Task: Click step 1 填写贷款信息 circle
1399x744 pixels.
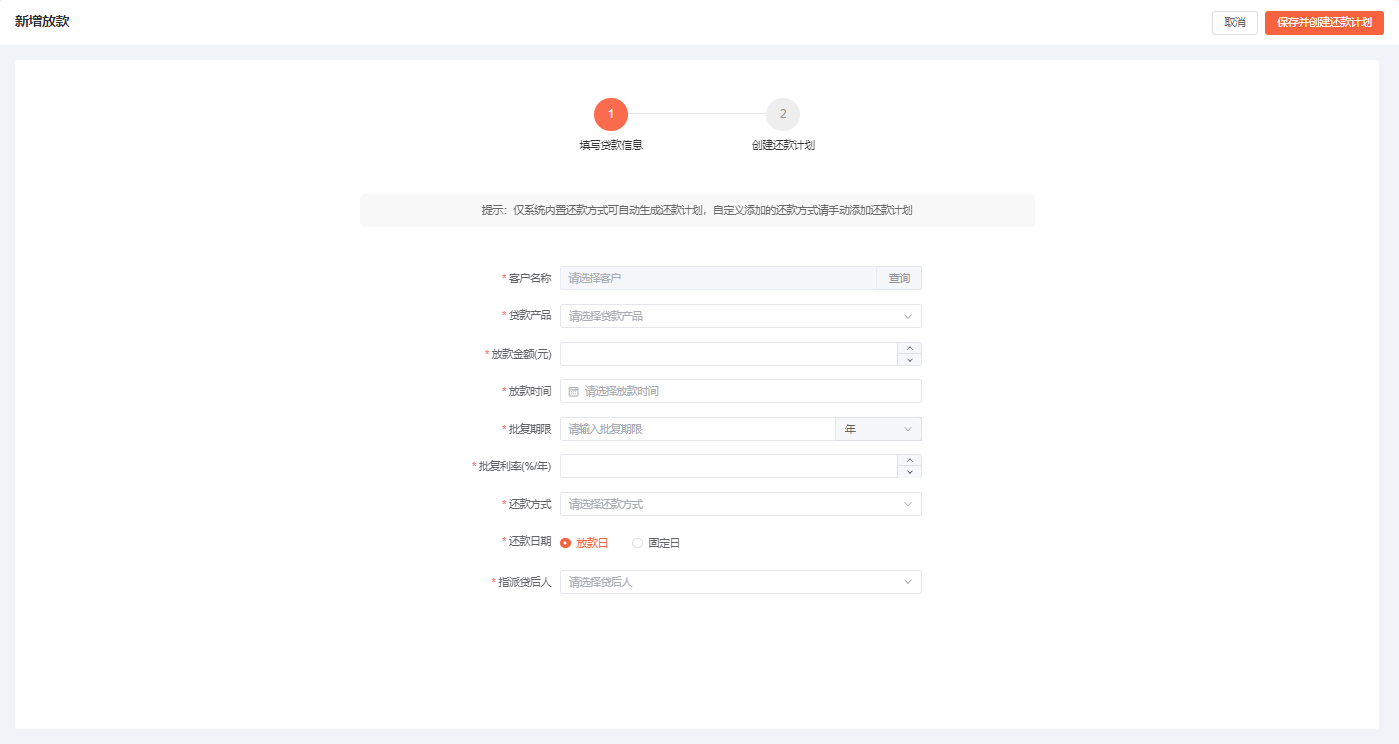Action: click(x=611, y=114)
